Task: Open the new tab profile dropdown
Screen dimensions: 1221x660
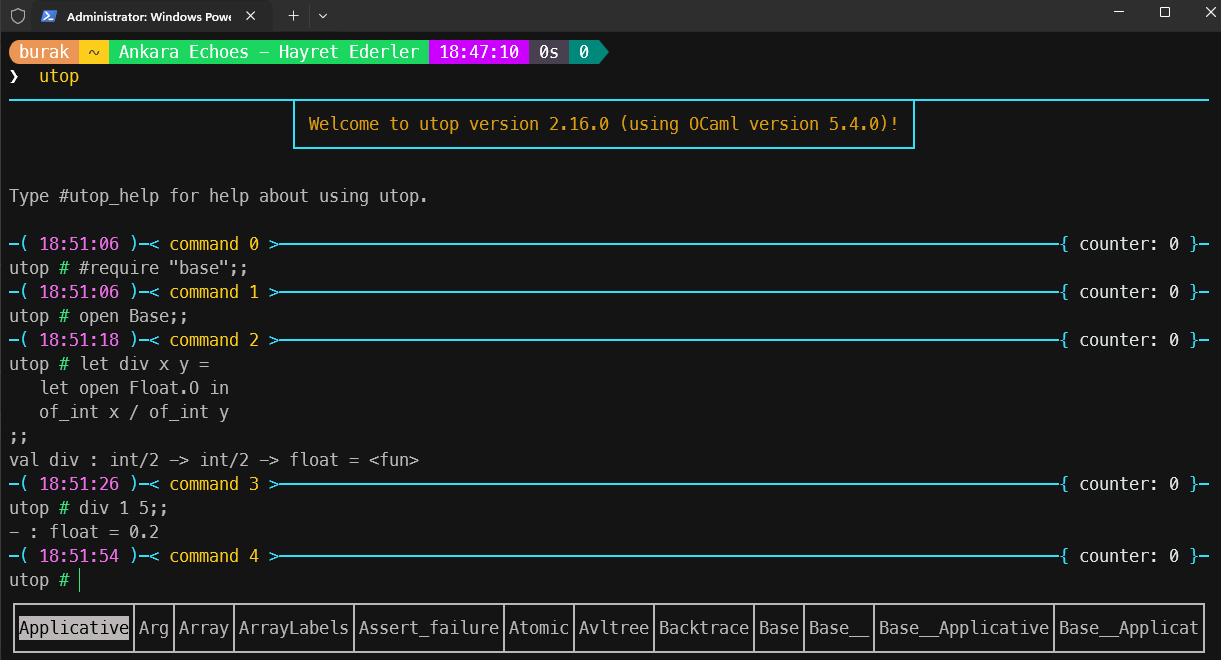Action: pyautogui.click(x=323, y=16)
